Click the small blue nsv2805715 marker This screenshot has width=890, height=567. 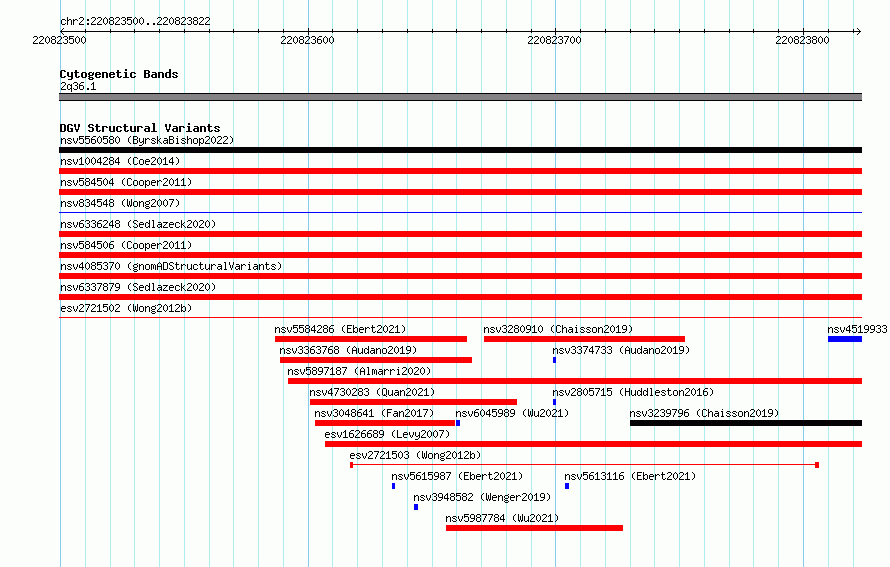555,402
